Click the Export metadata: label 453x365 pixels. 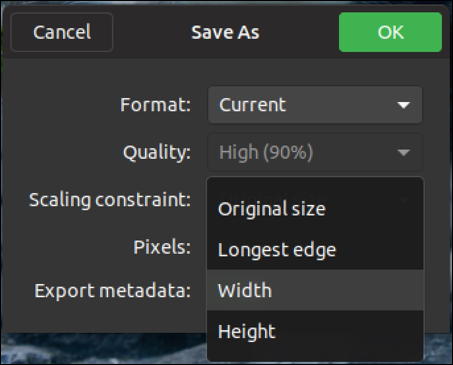tap(113, 291)
